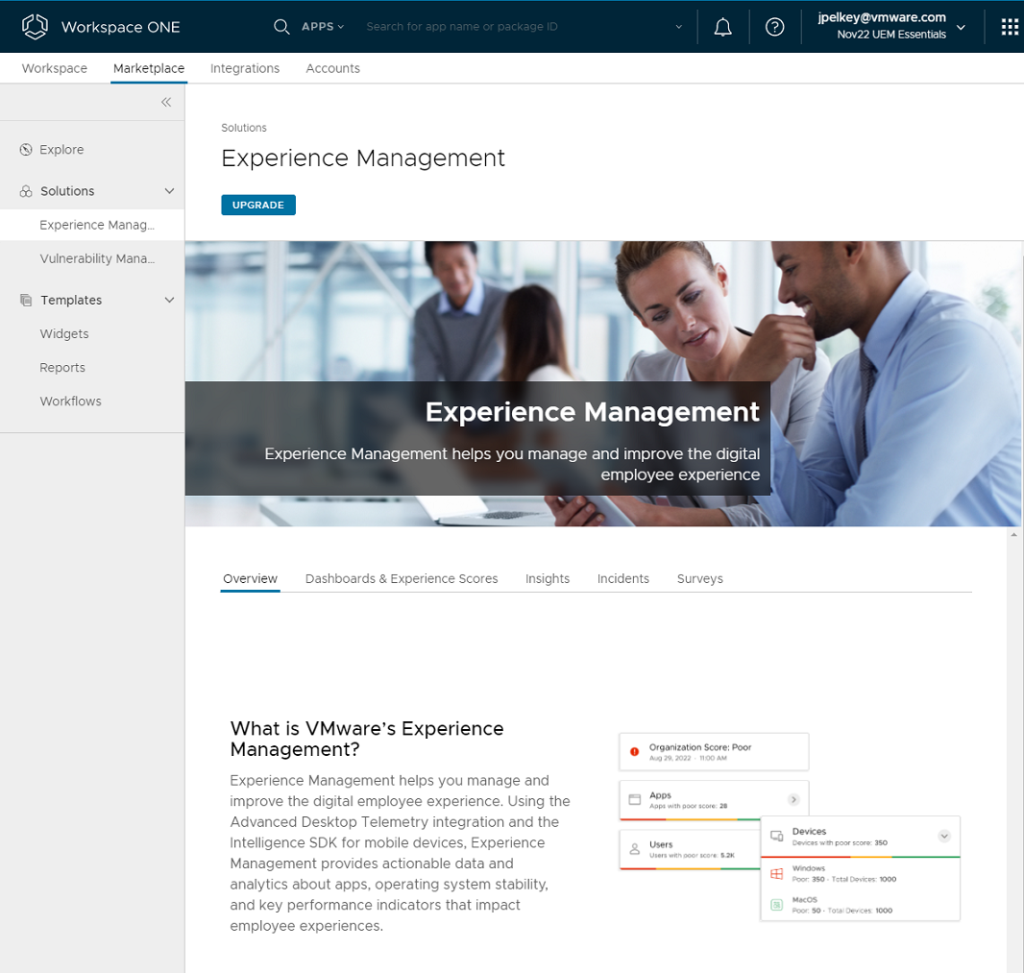Viewport: 1024px width, 973px height.
Task: Open the notifications bell
Action: click(722, 27)
